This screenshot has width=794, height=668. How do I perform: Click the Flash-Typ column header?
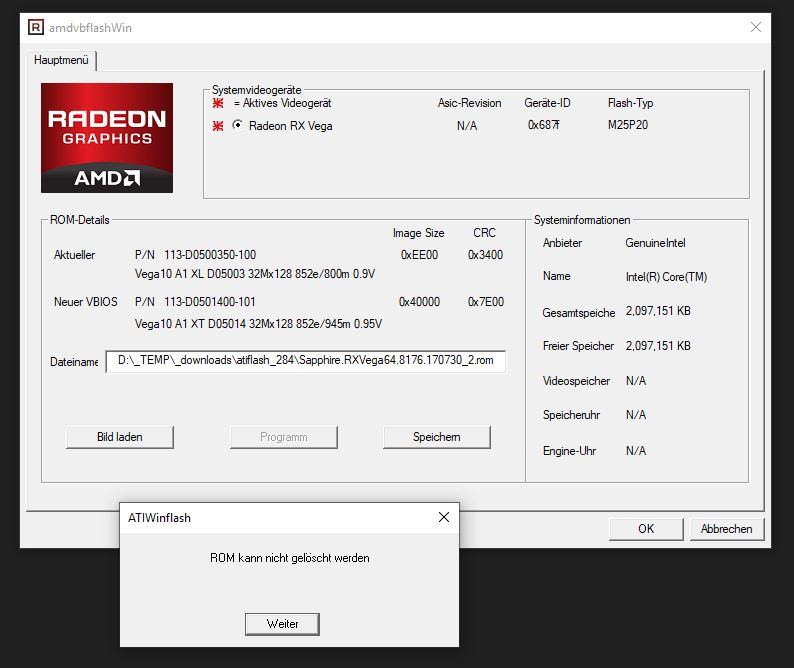pyautogui.click(x=630, y=103)
